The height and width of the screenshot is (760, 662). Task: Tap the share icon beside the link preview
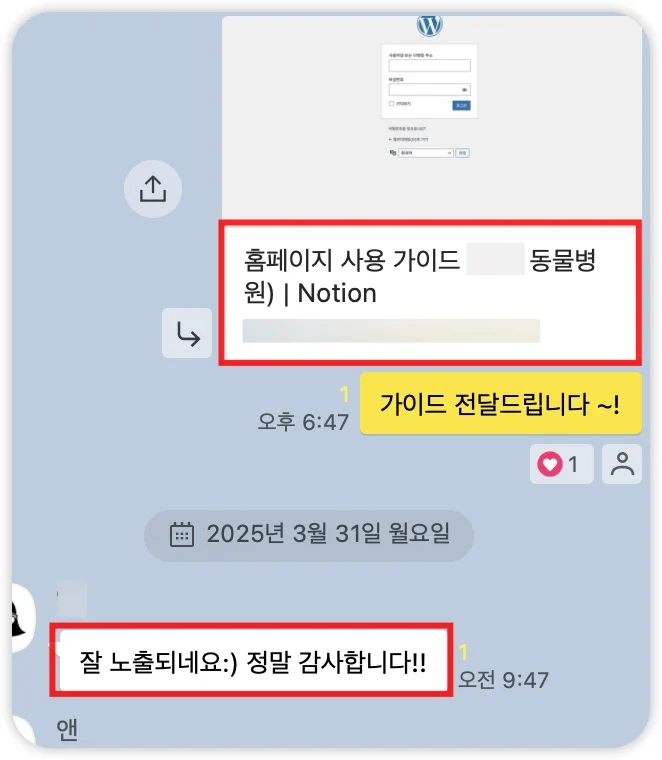point(153,189)
